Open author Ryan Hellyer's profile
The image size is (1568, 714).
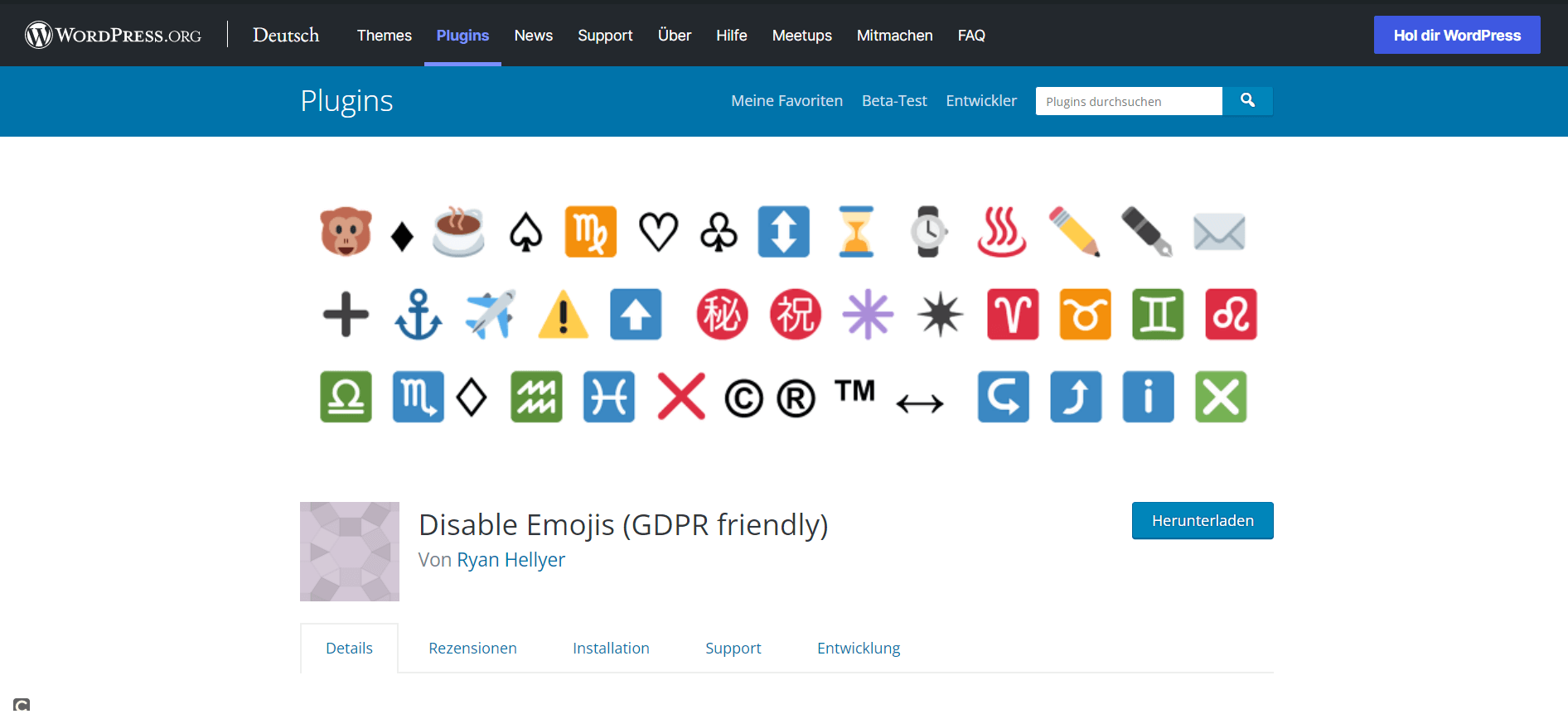click(x=511, y=560)
